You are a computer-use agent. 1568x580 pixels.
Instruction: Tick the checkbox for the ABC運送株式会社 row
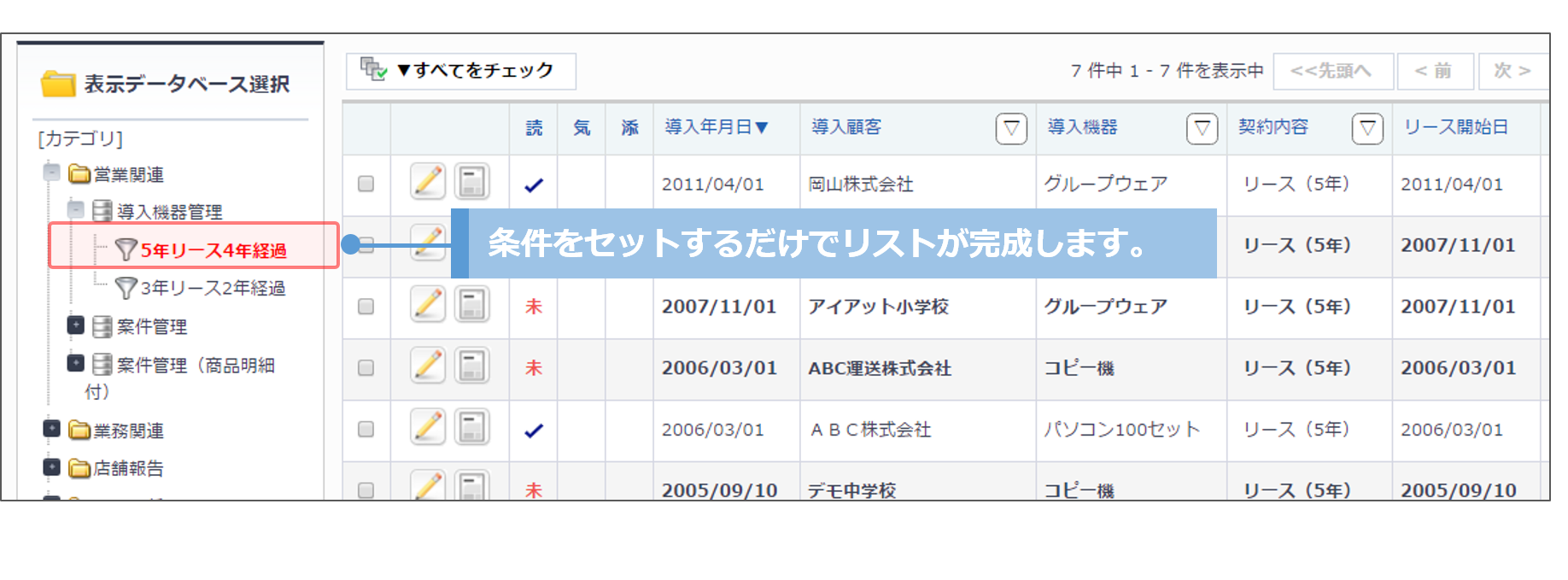[x=366, y=368]
